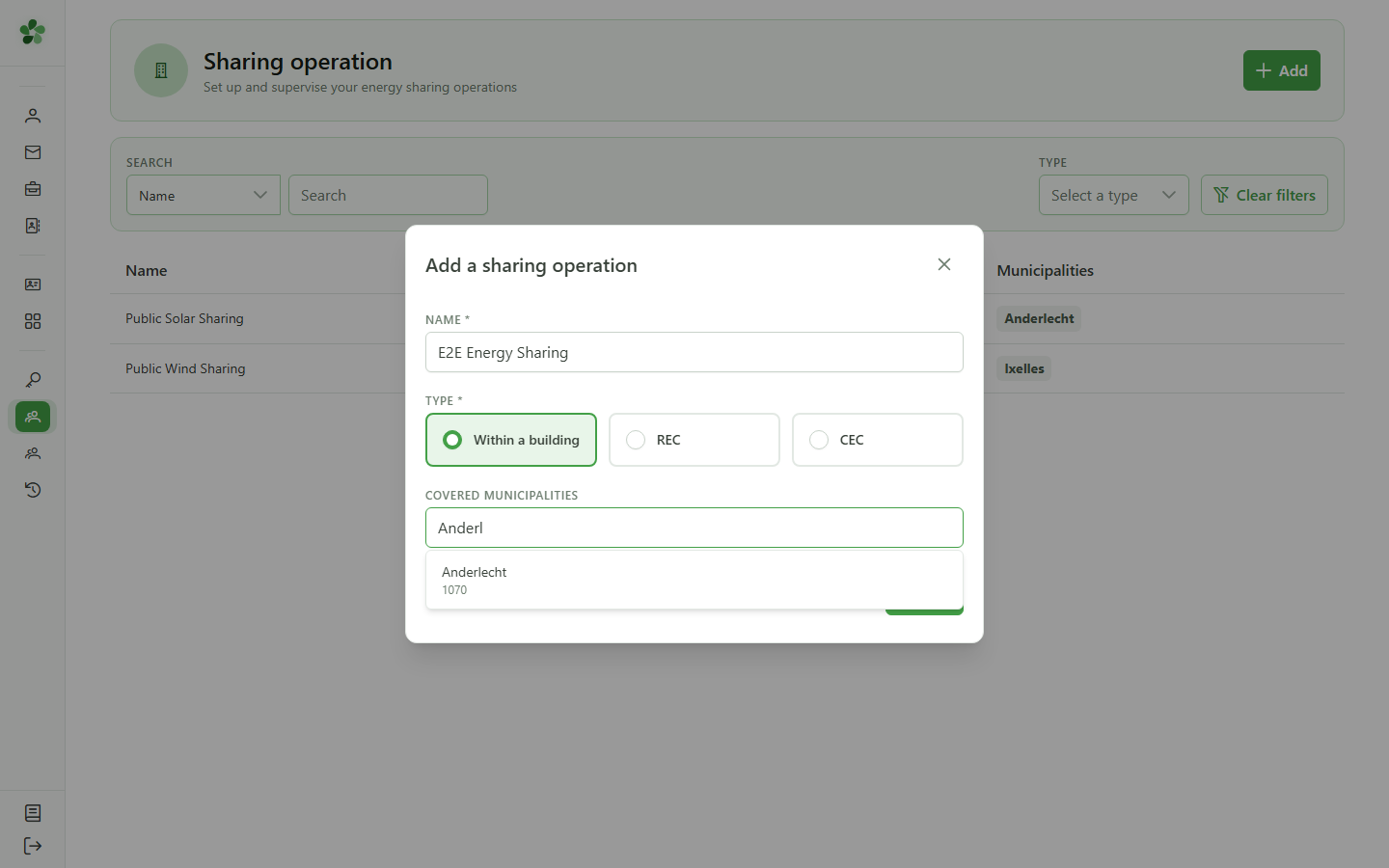Select the REC type option
1389x868 pixels.
click(694, 440)
